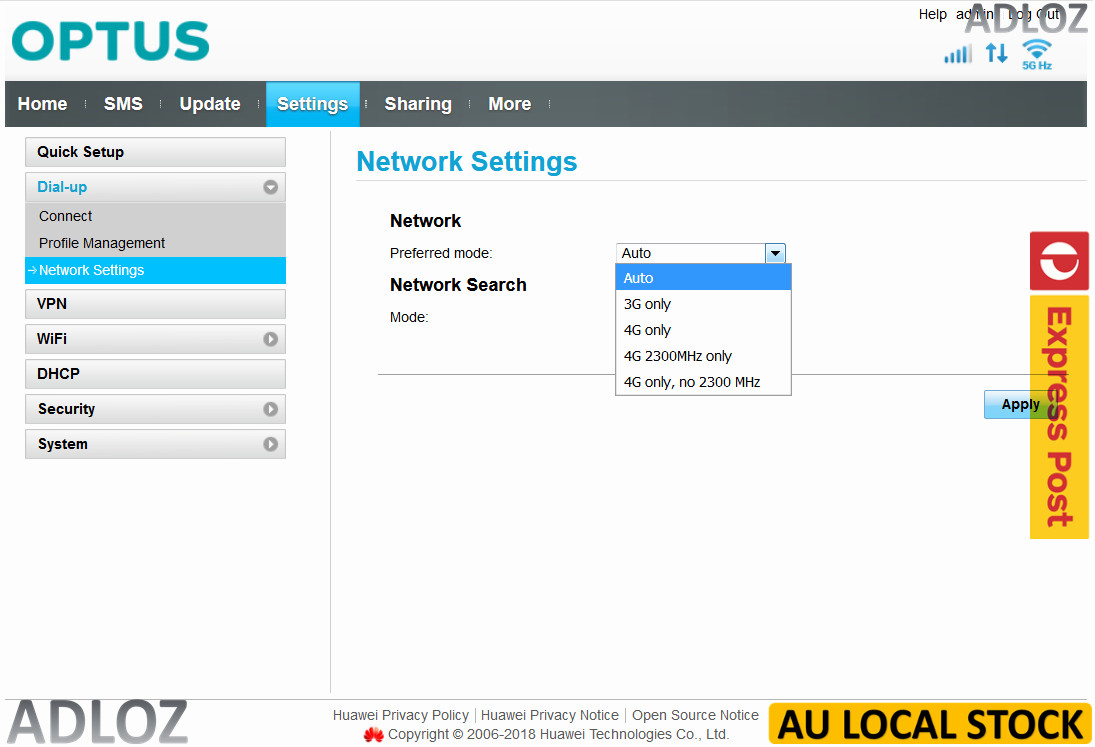Click the Dial-up section label

coord(62,187)
